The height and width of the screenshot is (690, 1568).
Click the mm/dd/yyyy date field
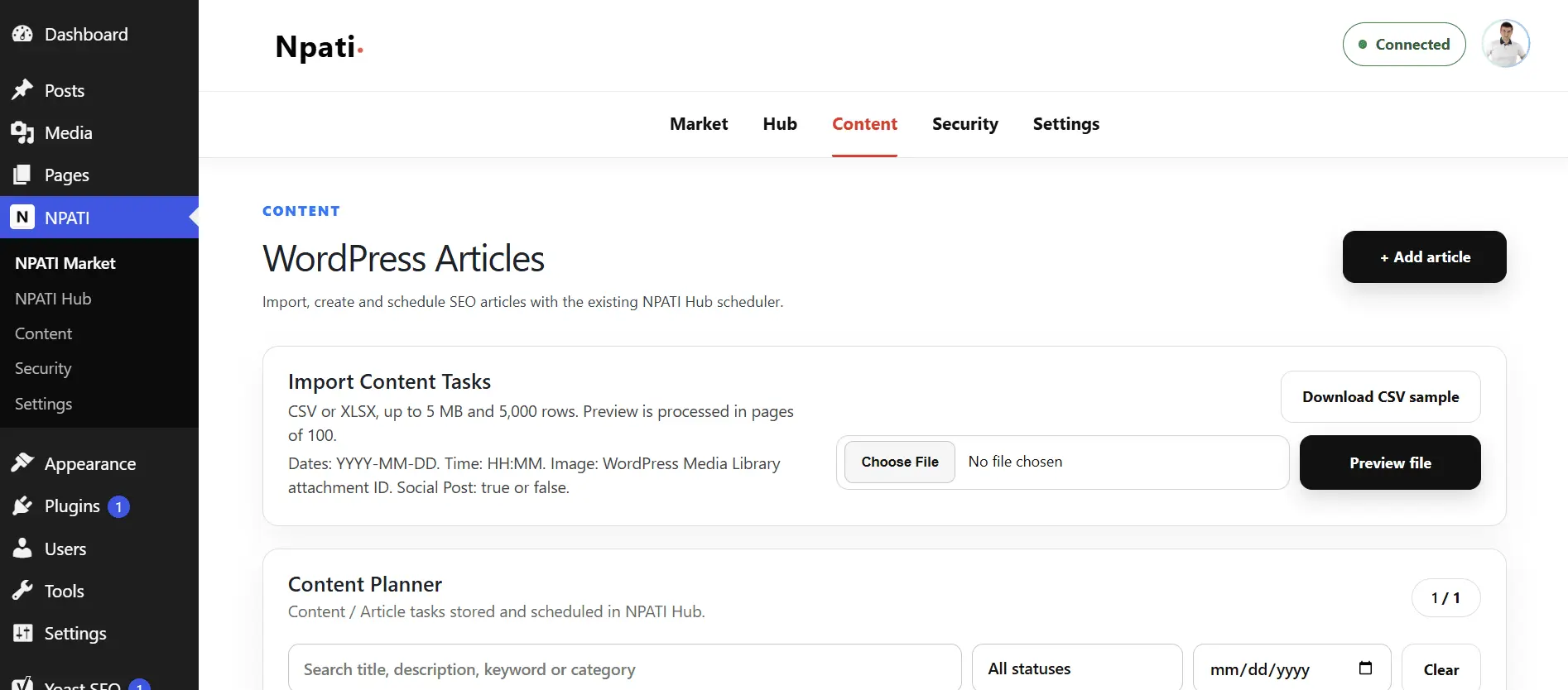[1292, 668]
